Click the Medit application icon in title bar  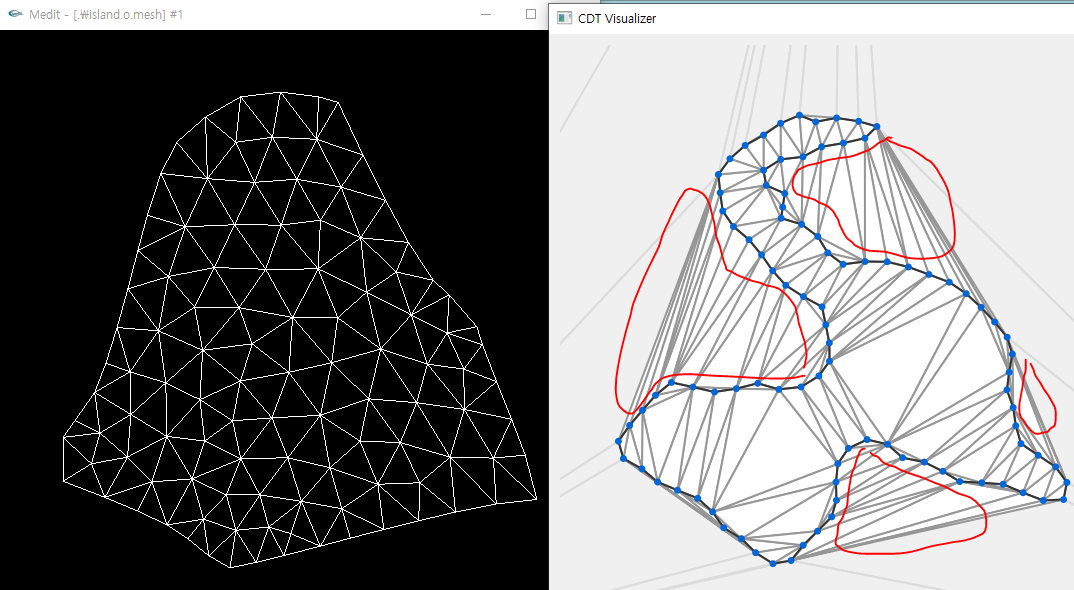pyautogui.click(x=16, y=15)
